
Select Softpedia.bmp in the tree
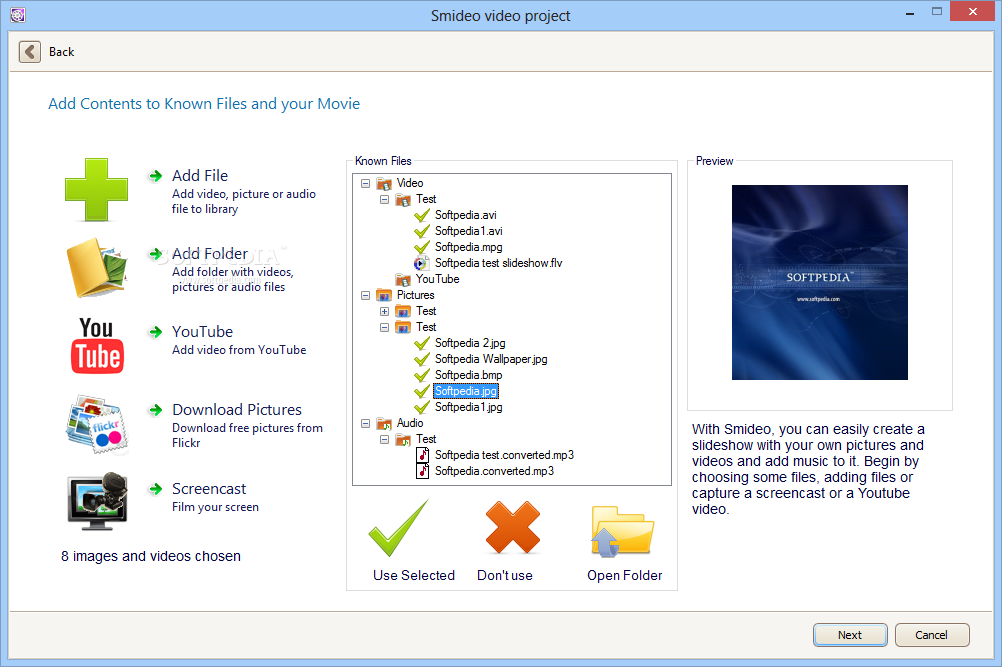[x=468, y=375]
